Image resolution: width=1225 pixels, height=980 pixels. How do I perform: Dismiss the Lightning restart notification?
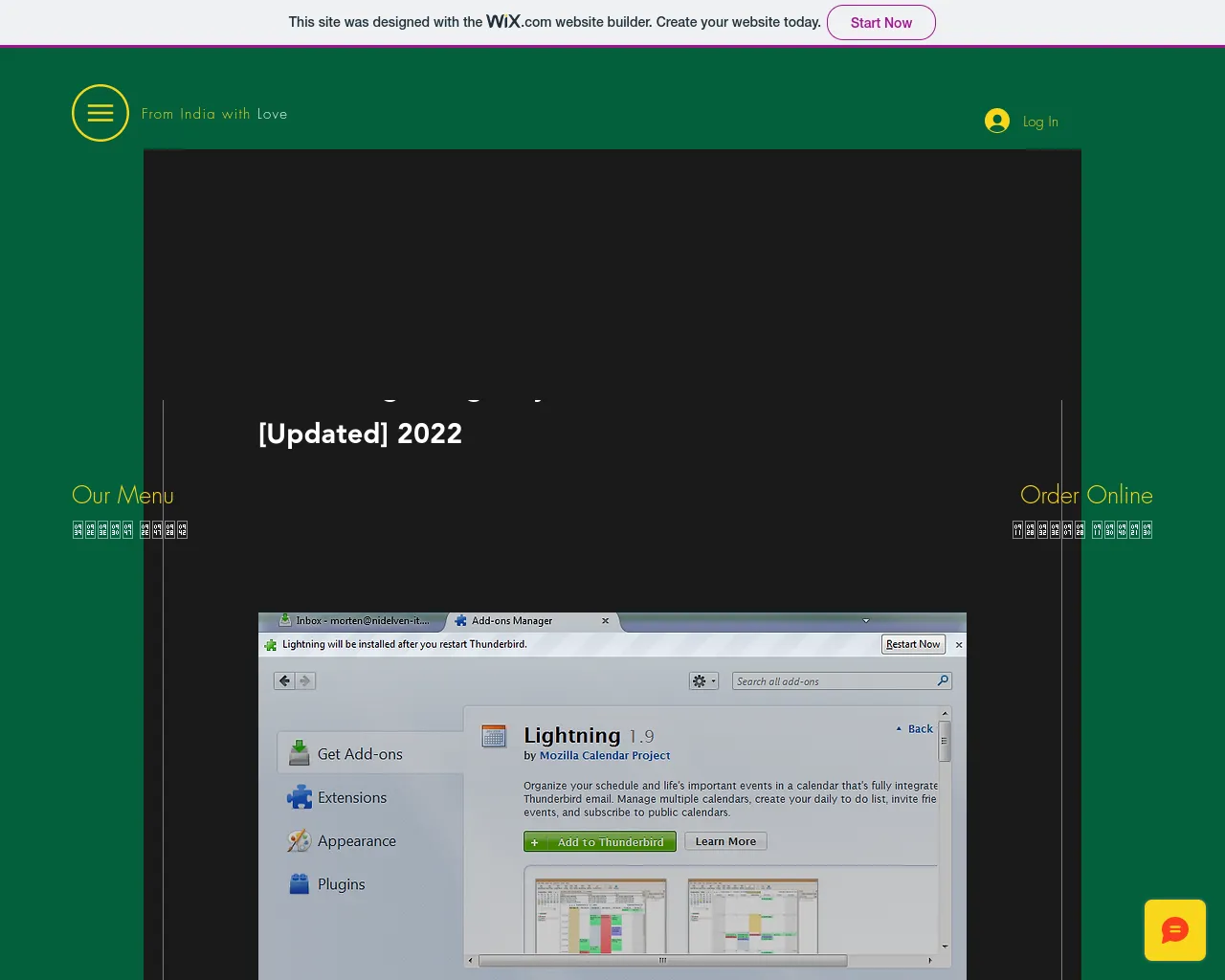click(x=959, y=645)
